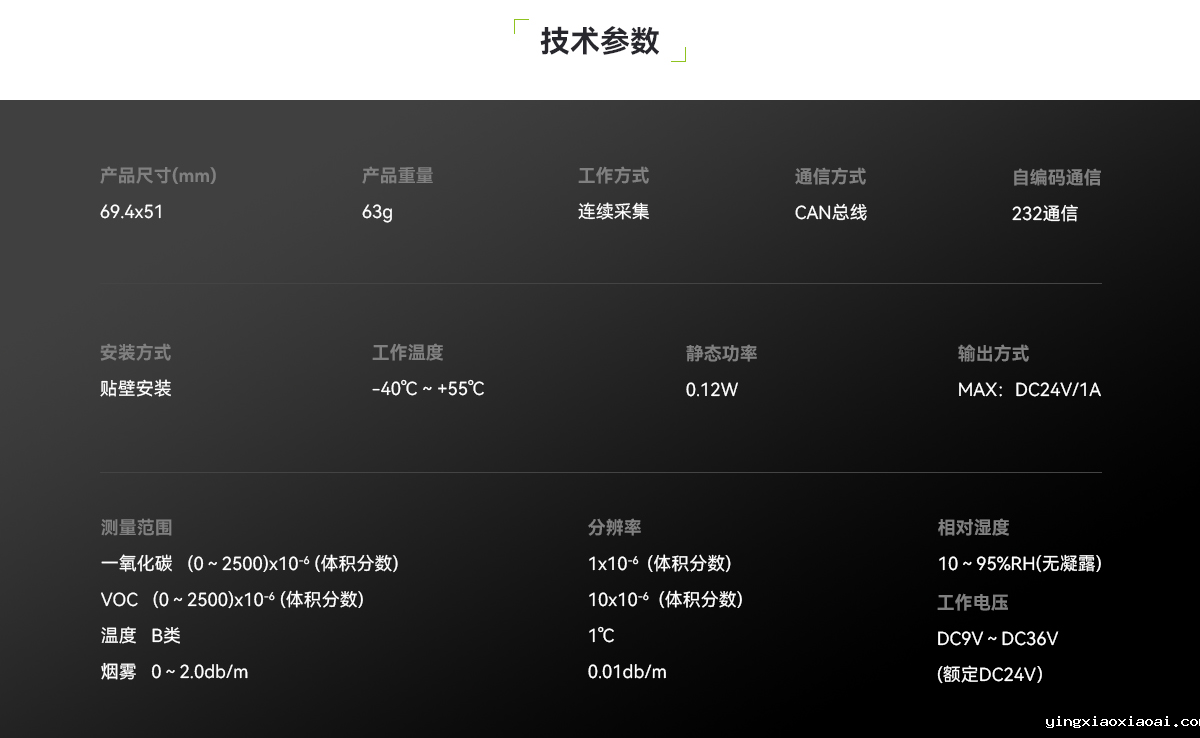
Task: Select the MAX：DC24V/1A output value
Action: (x=1029, y=390)
